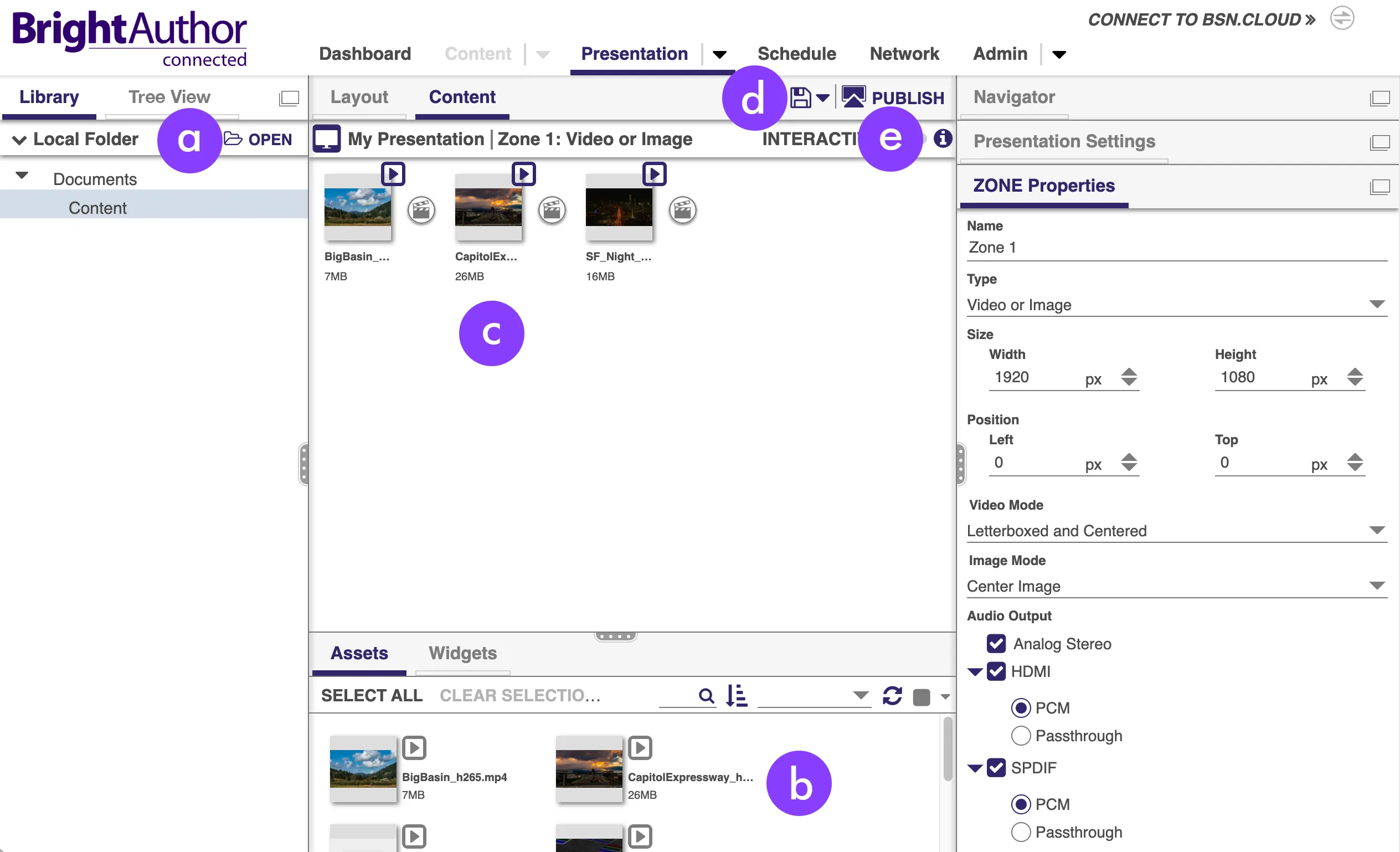Toggle the SPDIF audio output checkbox
This screenshot has width=1400, height=852.
996,768
